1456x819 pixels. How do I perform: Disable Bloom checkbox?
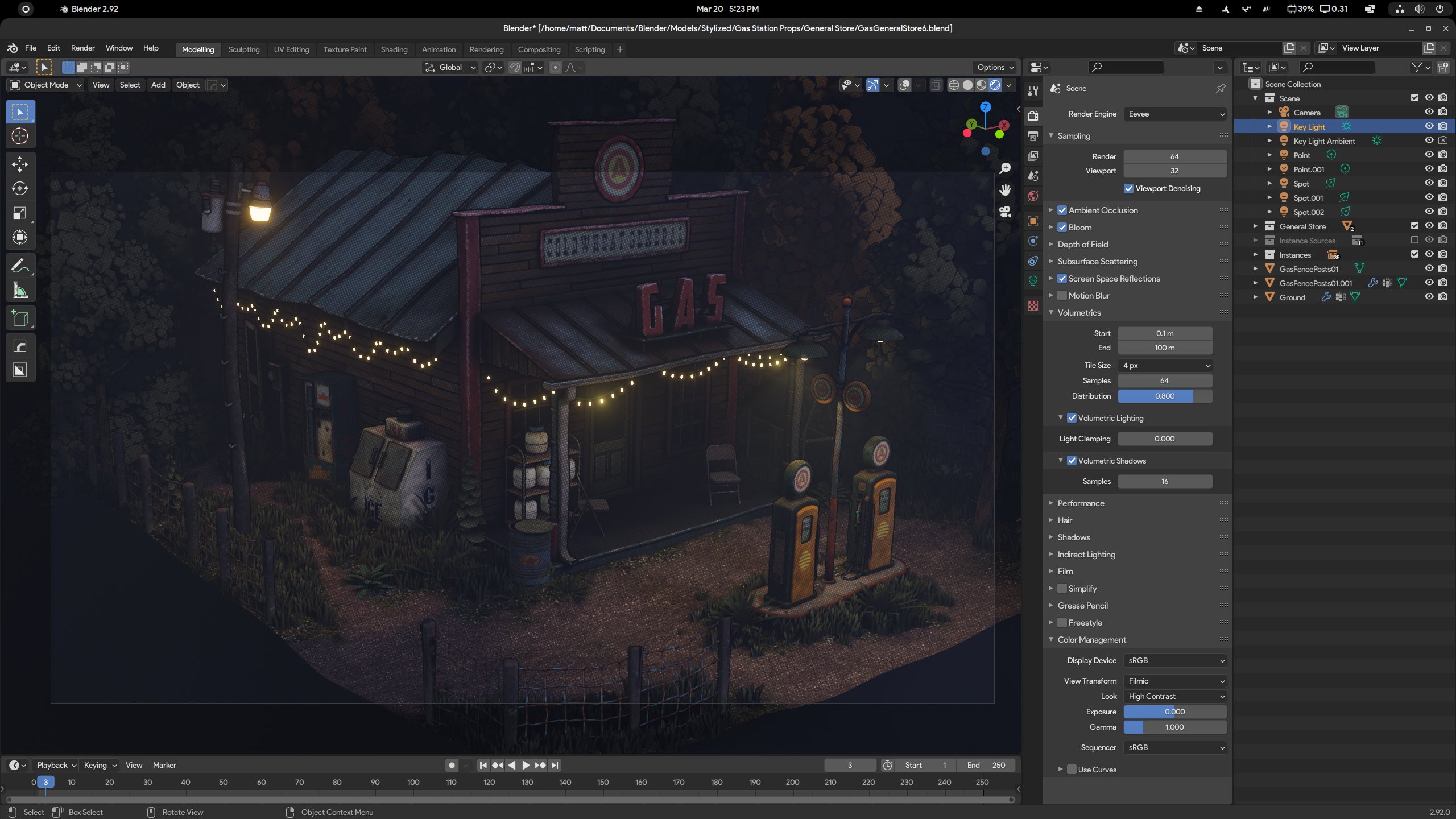pyautogui.click(x=1062, y=227)
